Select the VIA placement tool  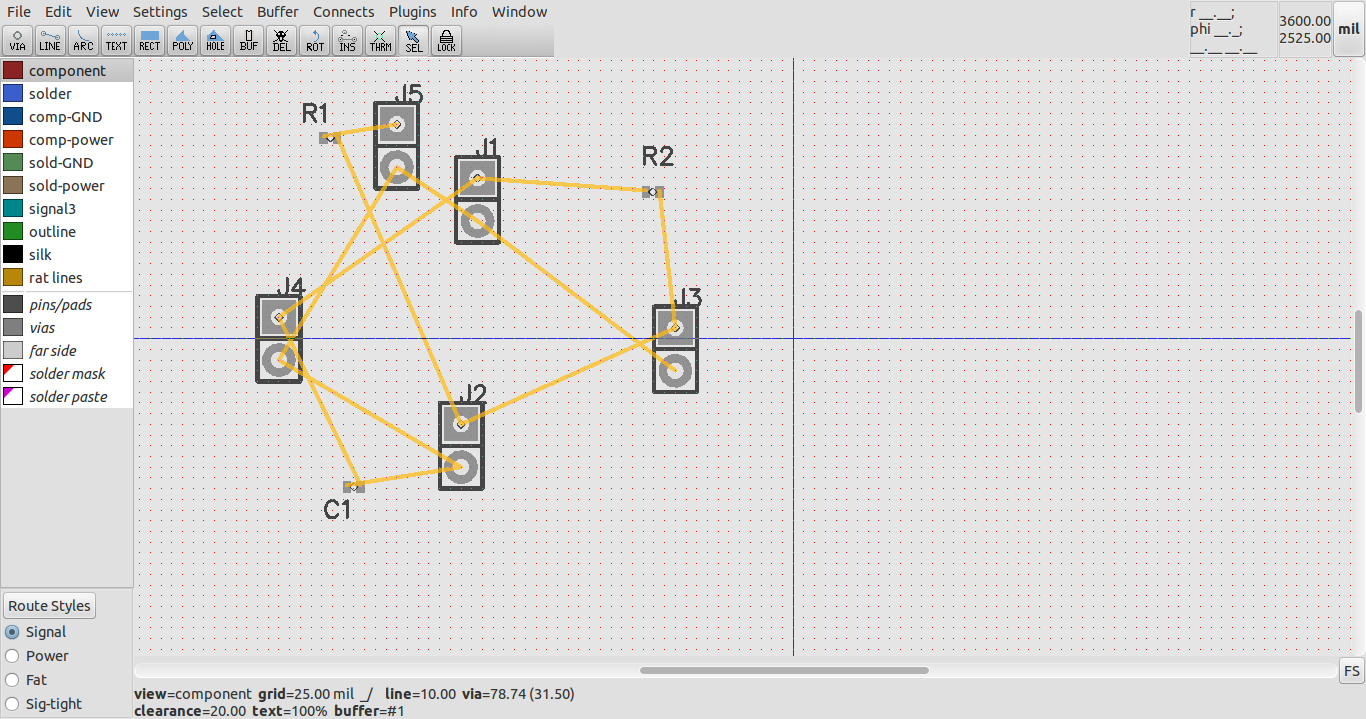(x=17, y=40)
